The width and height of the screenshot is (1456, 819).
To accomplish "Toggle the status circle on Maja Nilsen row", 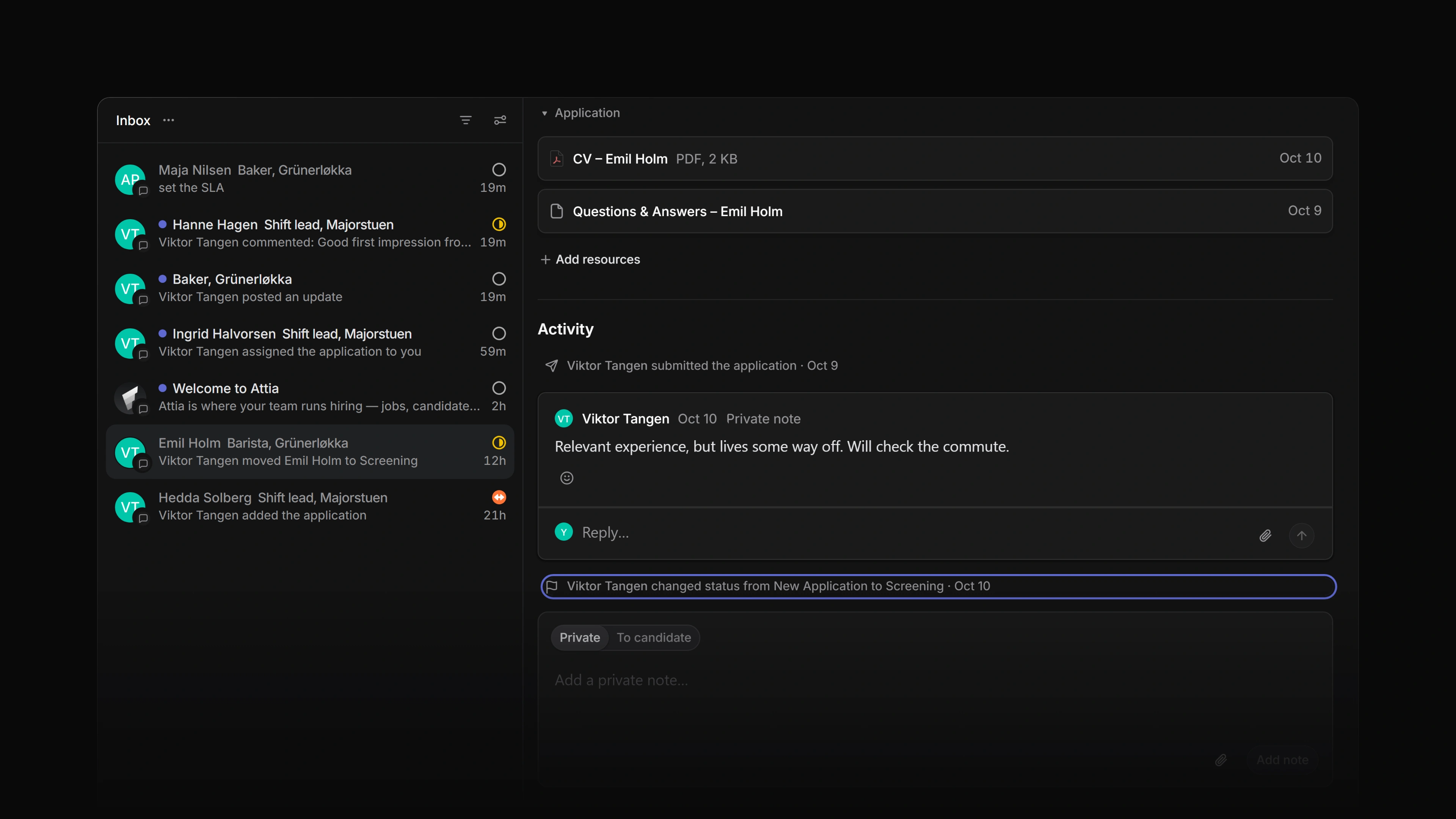I will pyautogui.click(x=499, y=169).
